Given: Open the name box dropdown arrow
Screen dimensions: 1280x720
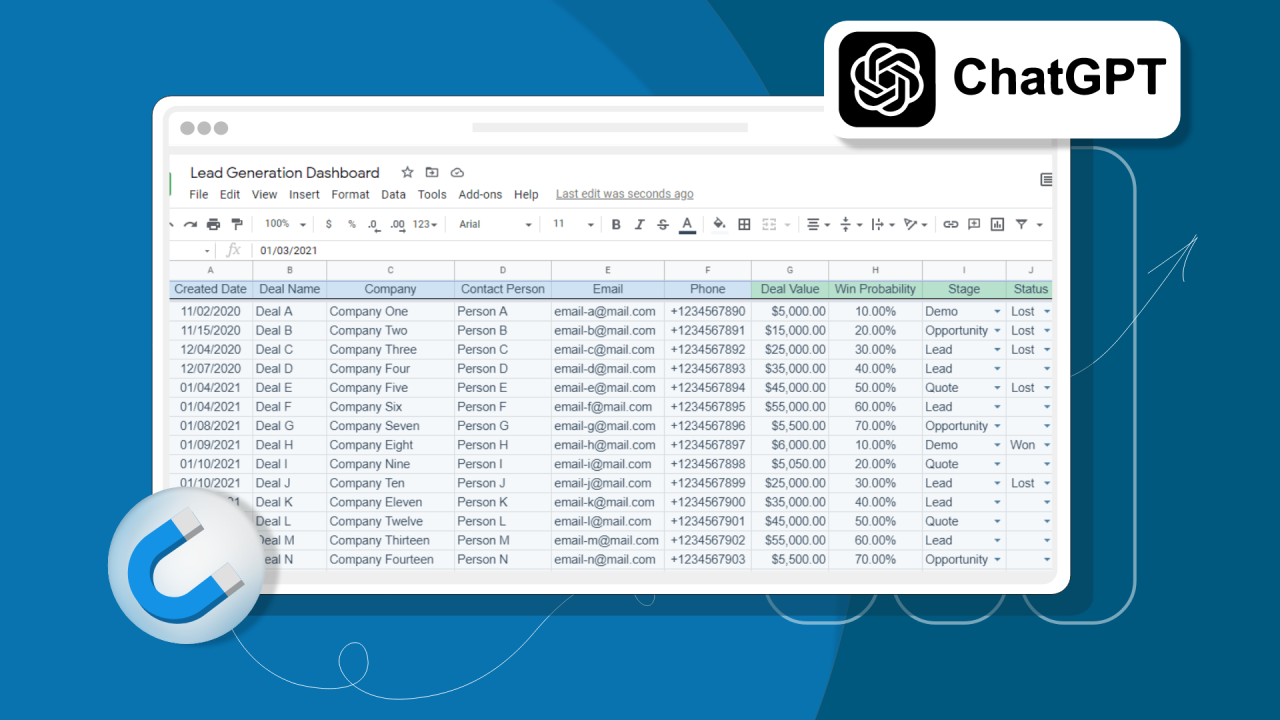Looking at the screenshot, I should pyautogui.click(x=207, y=251).
